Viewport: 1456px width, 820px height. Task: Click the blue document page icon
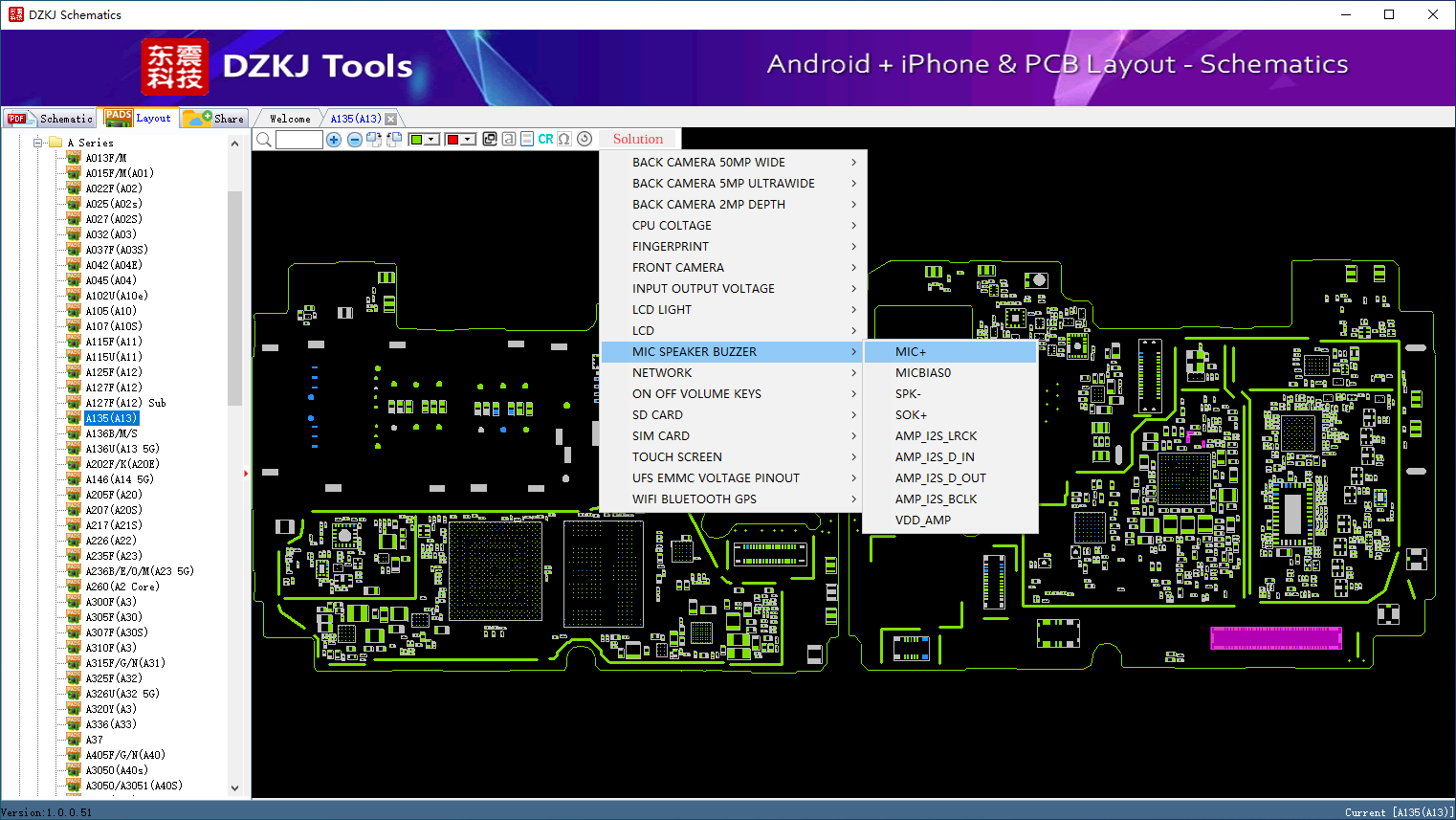tap(527, 139)
